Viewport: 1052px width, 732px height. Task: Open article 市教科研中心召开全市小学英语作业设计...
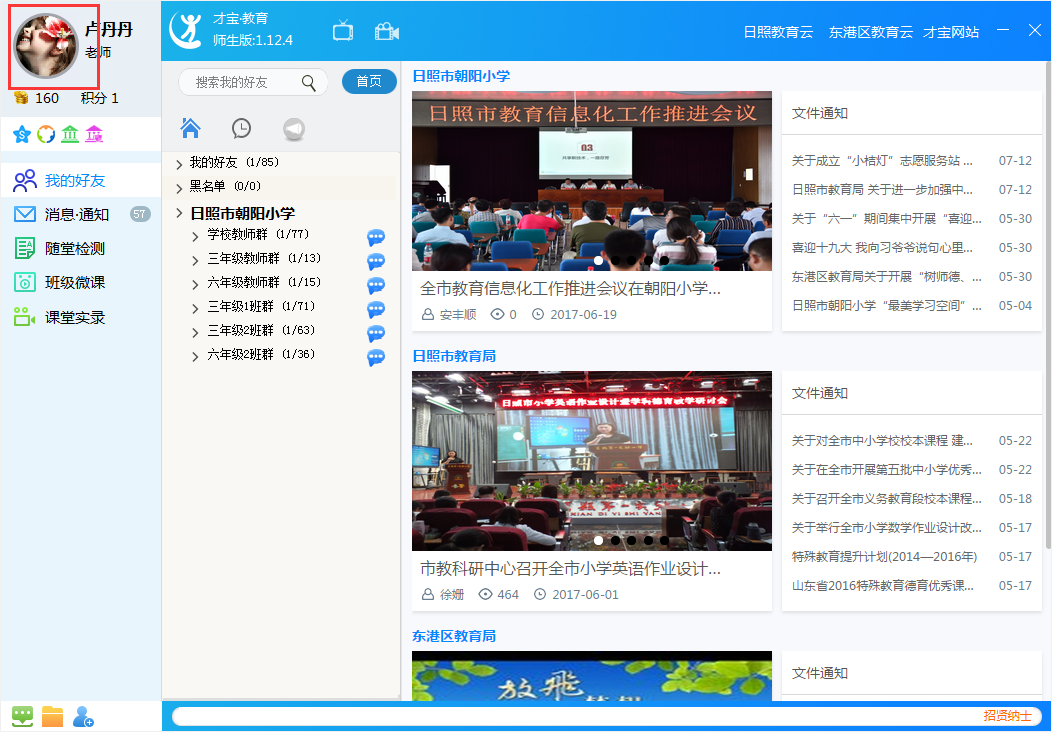coord(570,569)
